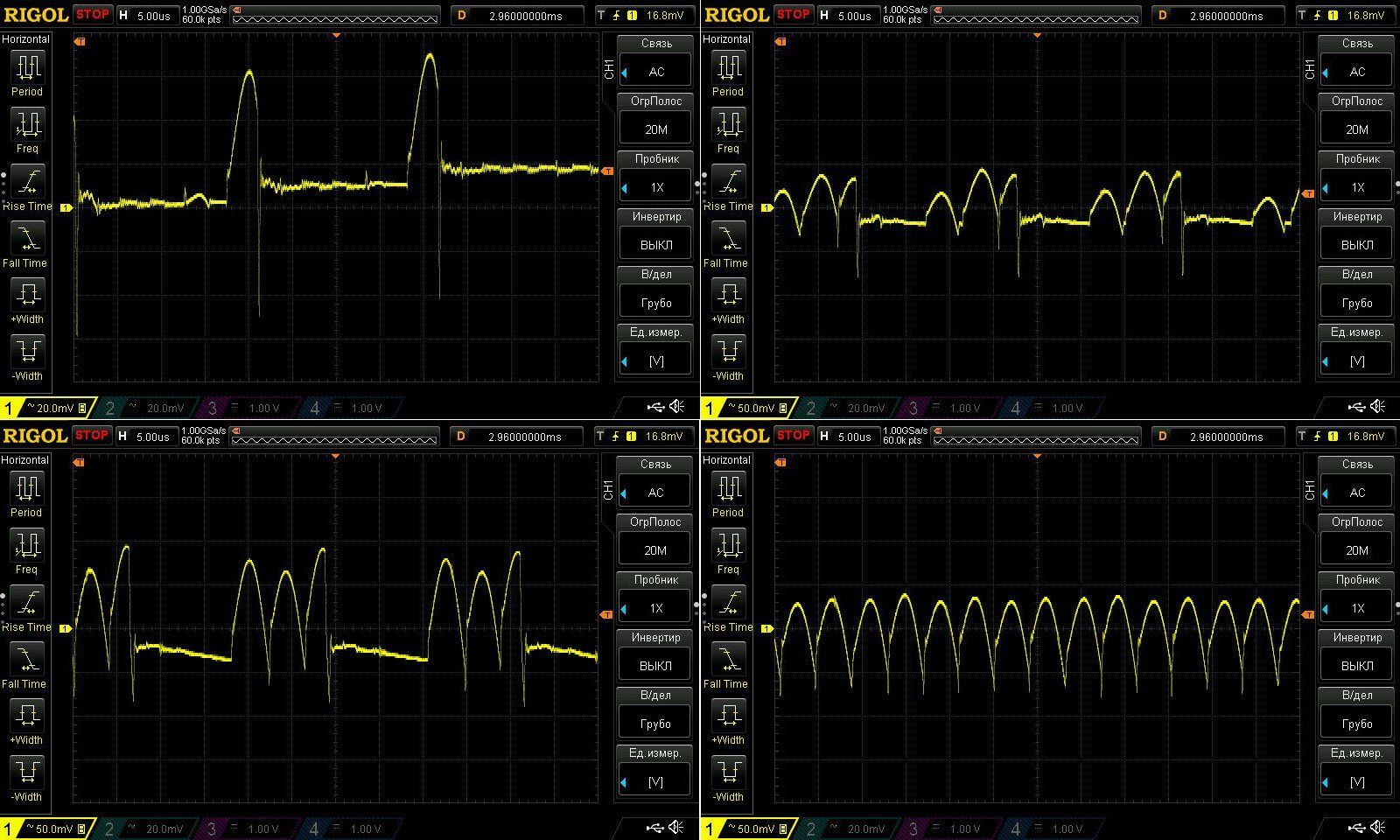Click the RIGOL logo in bottom-right capture
This screenshot has height=840, width=1400.
[736, 436]
